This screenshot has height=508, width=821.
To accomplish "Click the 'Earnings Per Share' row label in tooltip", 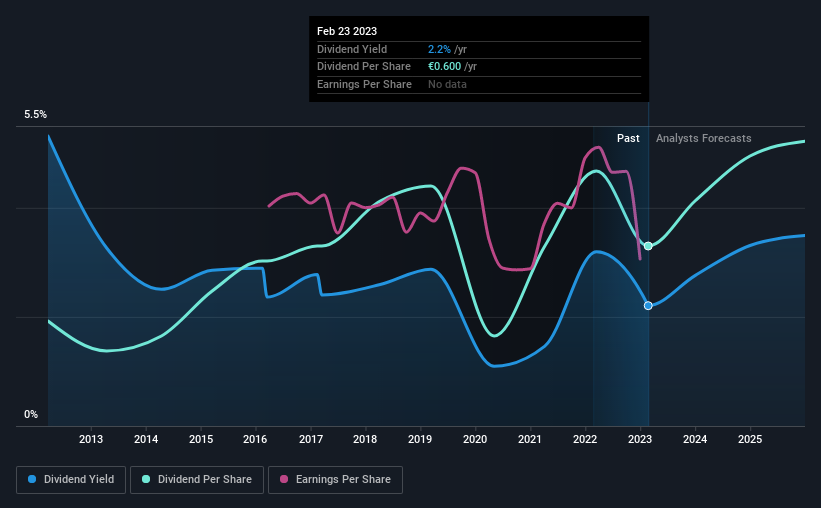I will tap(364, 84).
